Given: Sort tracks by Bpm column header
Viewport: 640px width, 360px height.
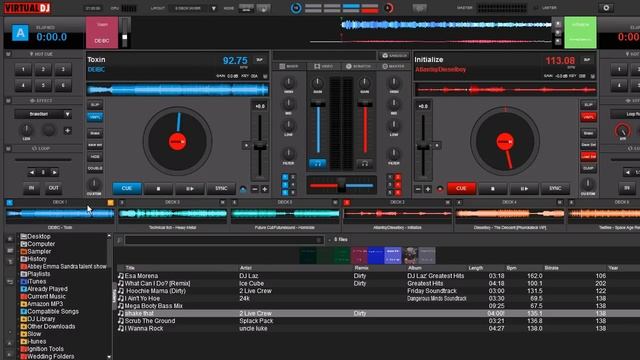Looking at the screenshot, I should point(512,268).
